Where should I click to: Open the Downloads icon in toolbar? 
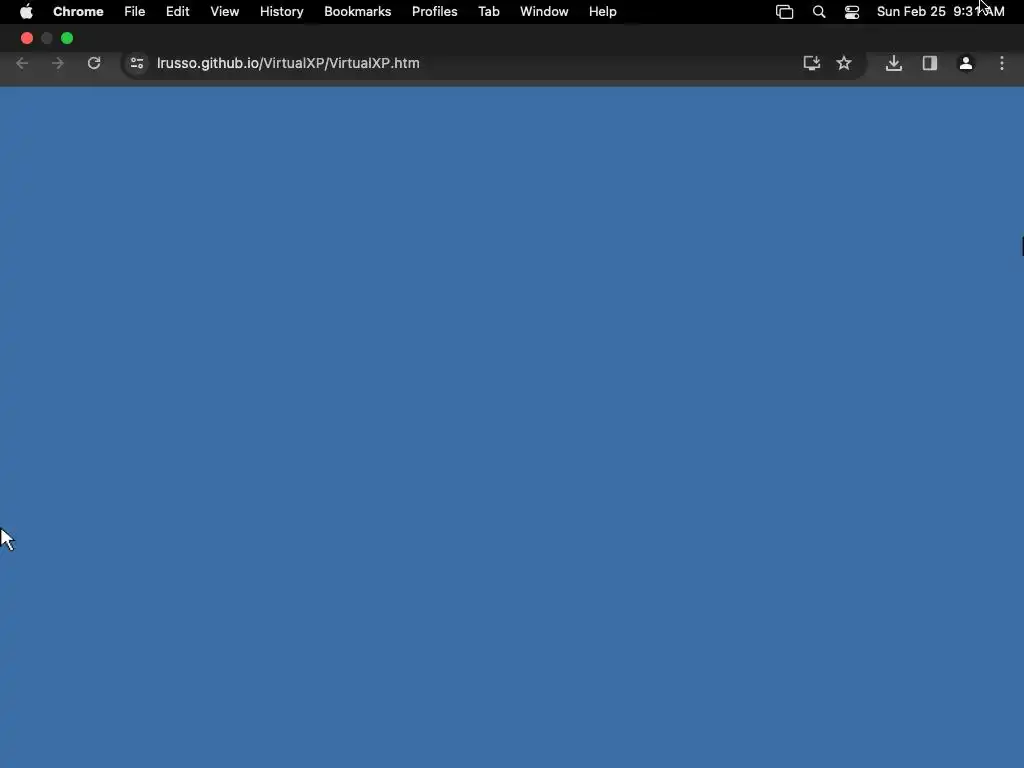[x=894, y=63]
